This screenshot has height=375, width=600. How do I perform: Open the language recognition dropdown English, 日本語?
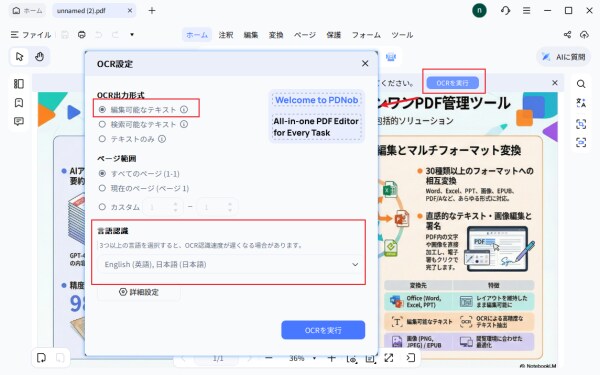click(x=230, y=264)
